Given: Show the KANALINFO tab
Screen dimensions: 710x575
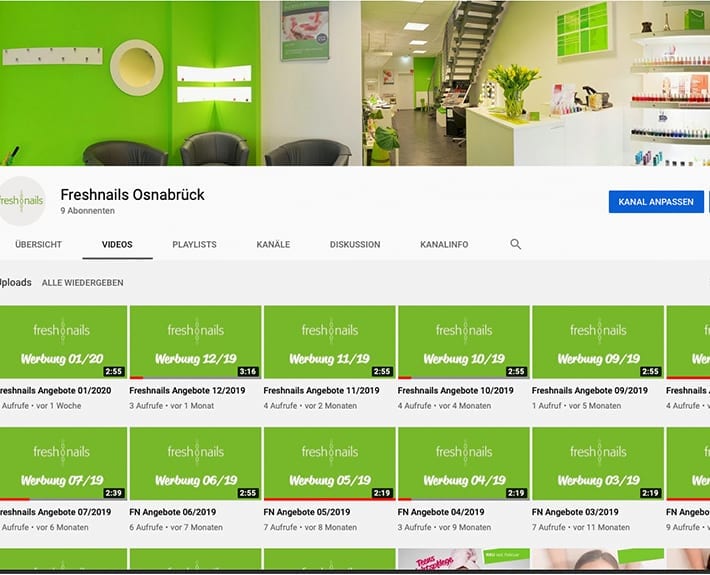Looking at the screenshot, I should tap(444, 244).
